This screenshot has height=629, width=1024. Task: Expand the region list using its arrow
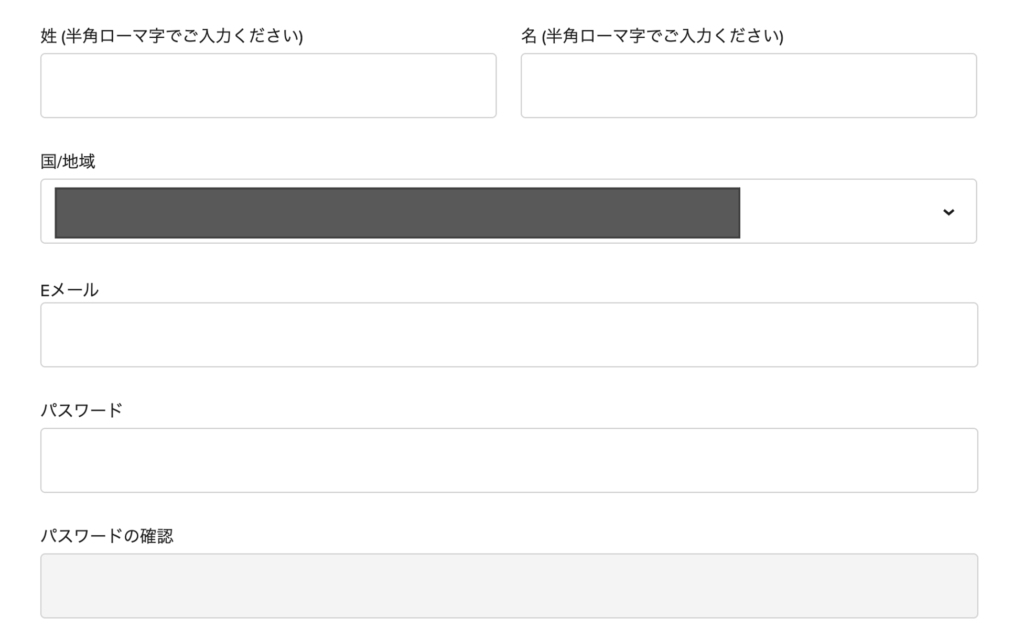click(948, 212)
